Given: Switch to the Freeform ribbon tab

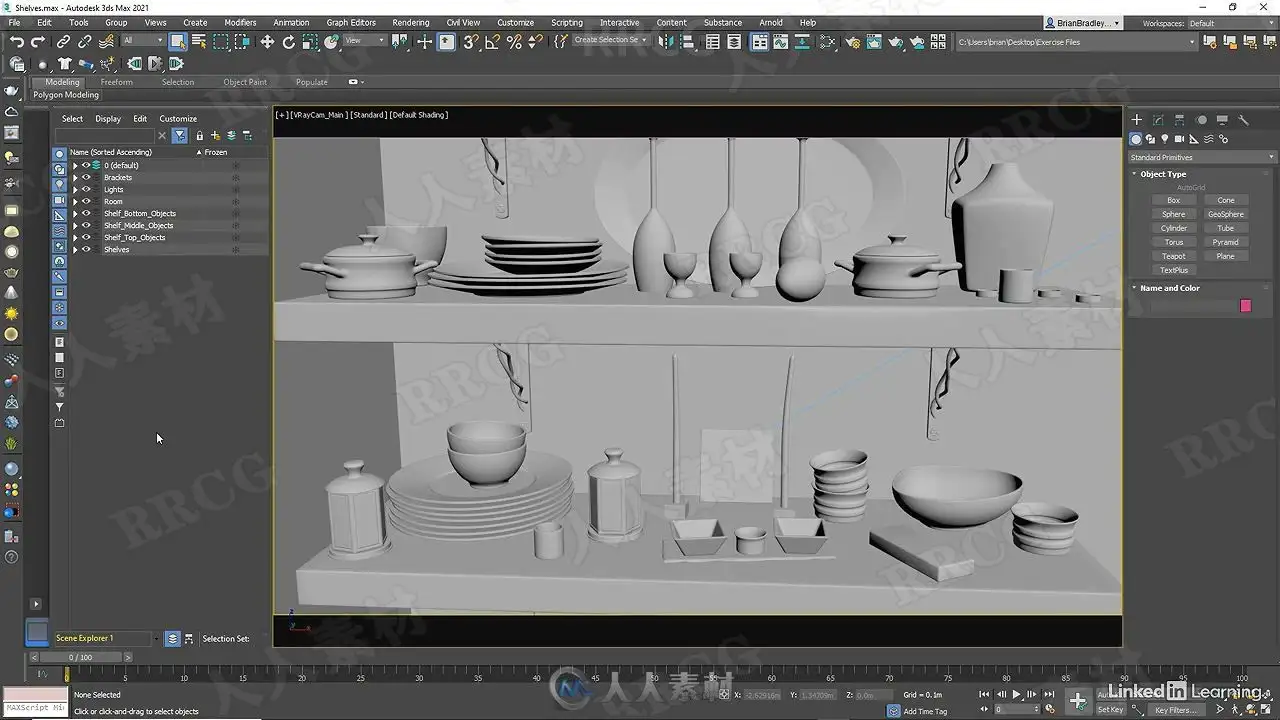Looking at the screenshot, I should 116,82.
